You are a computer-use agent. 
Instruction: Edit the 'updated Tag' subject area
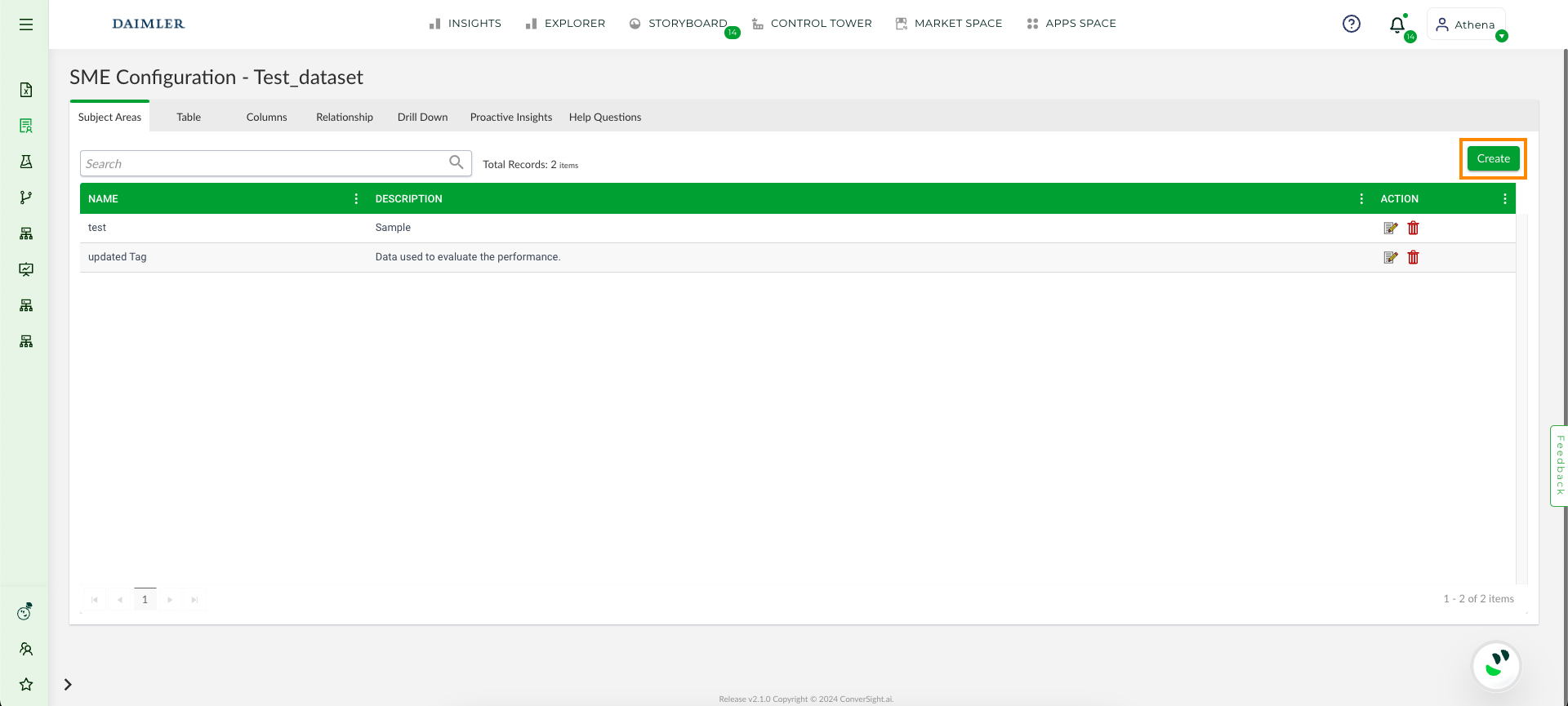click(1391, 257)
